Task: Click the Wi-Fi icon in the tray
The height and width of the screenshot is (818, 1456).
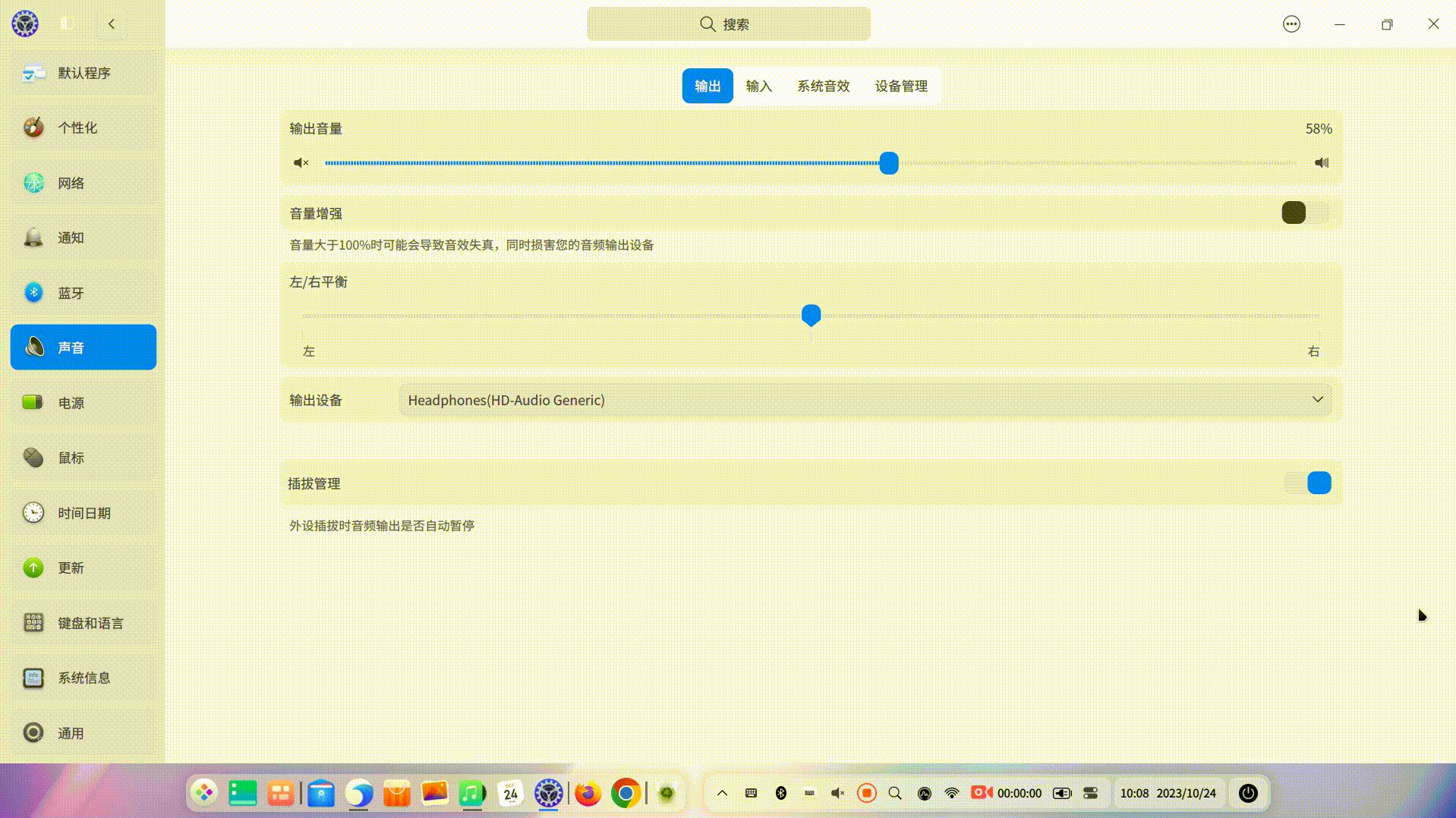Action: click(x=951, y=793)
